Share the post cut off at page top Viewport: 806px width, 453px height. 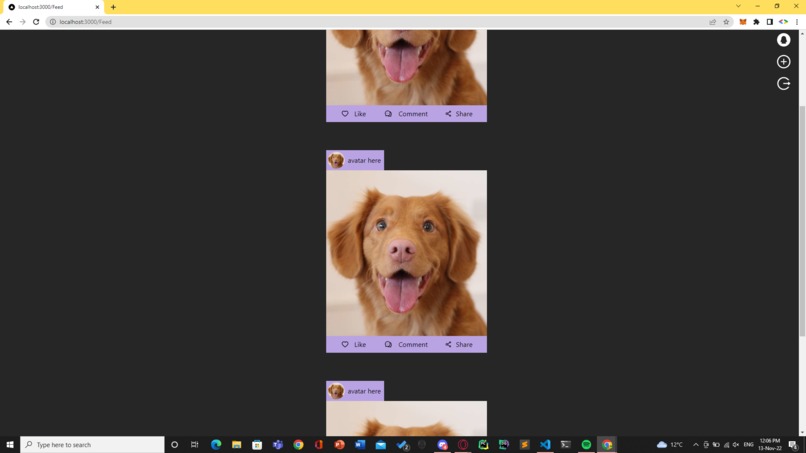(x=459, y=114)
